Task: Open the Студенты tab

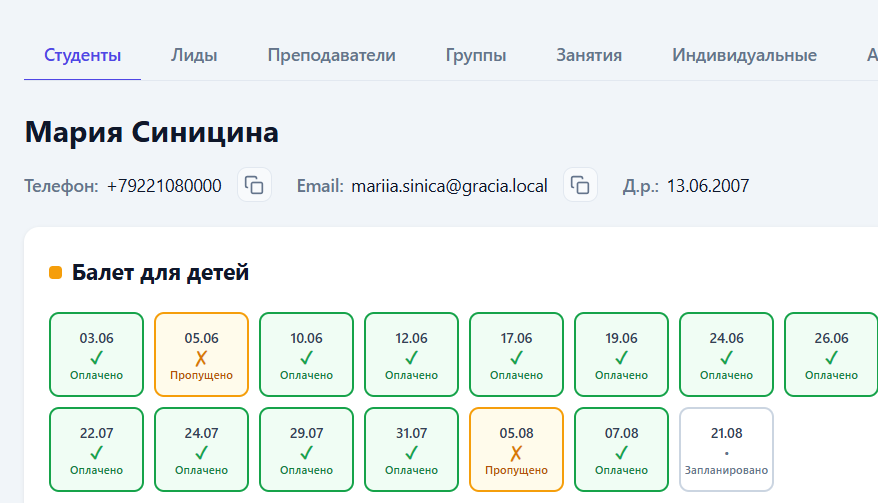Action: coord(82,55)
